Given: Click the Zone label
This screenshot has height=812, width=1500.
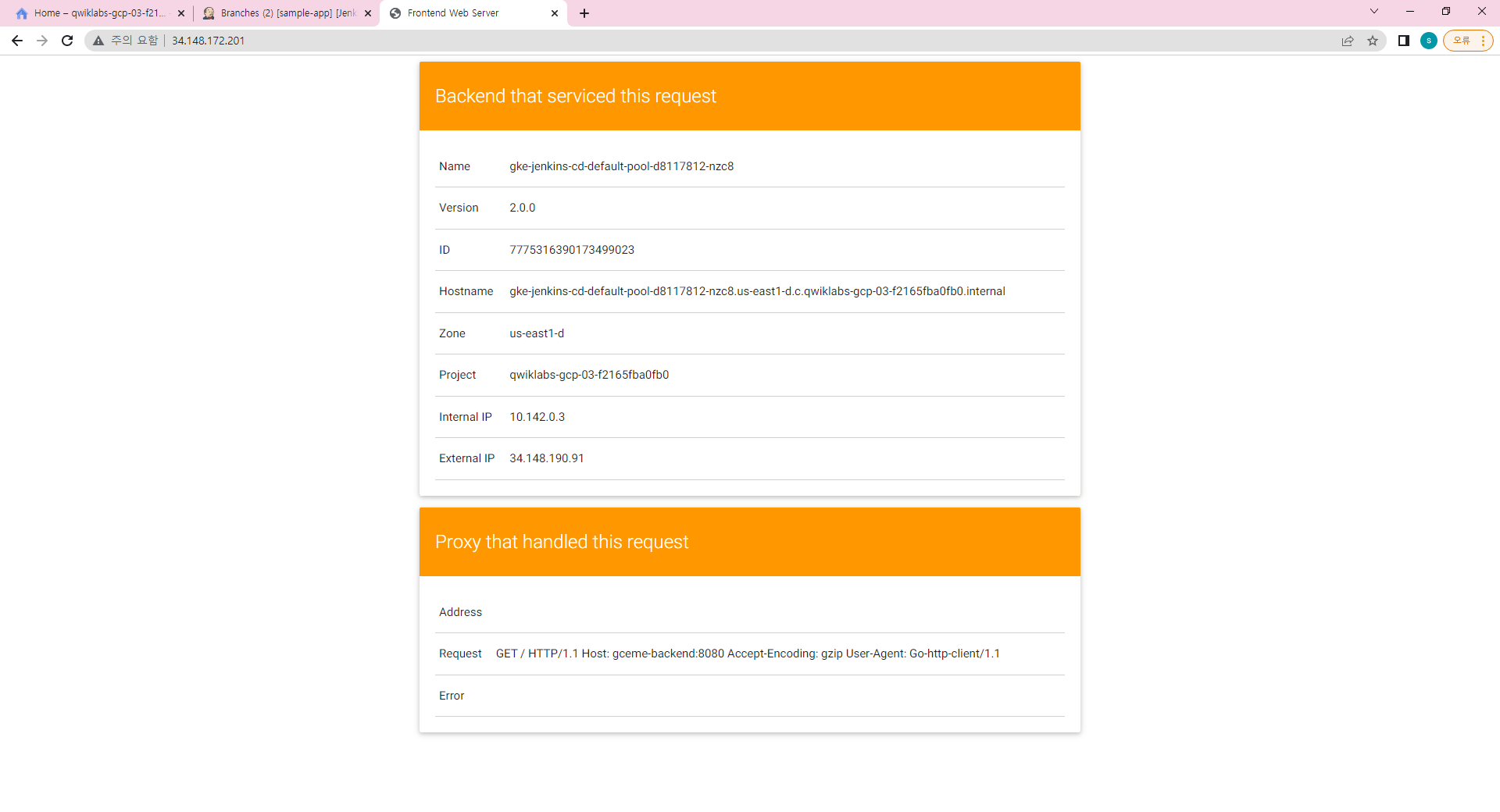Looking at the screenshot, I should tap(452, 333).
